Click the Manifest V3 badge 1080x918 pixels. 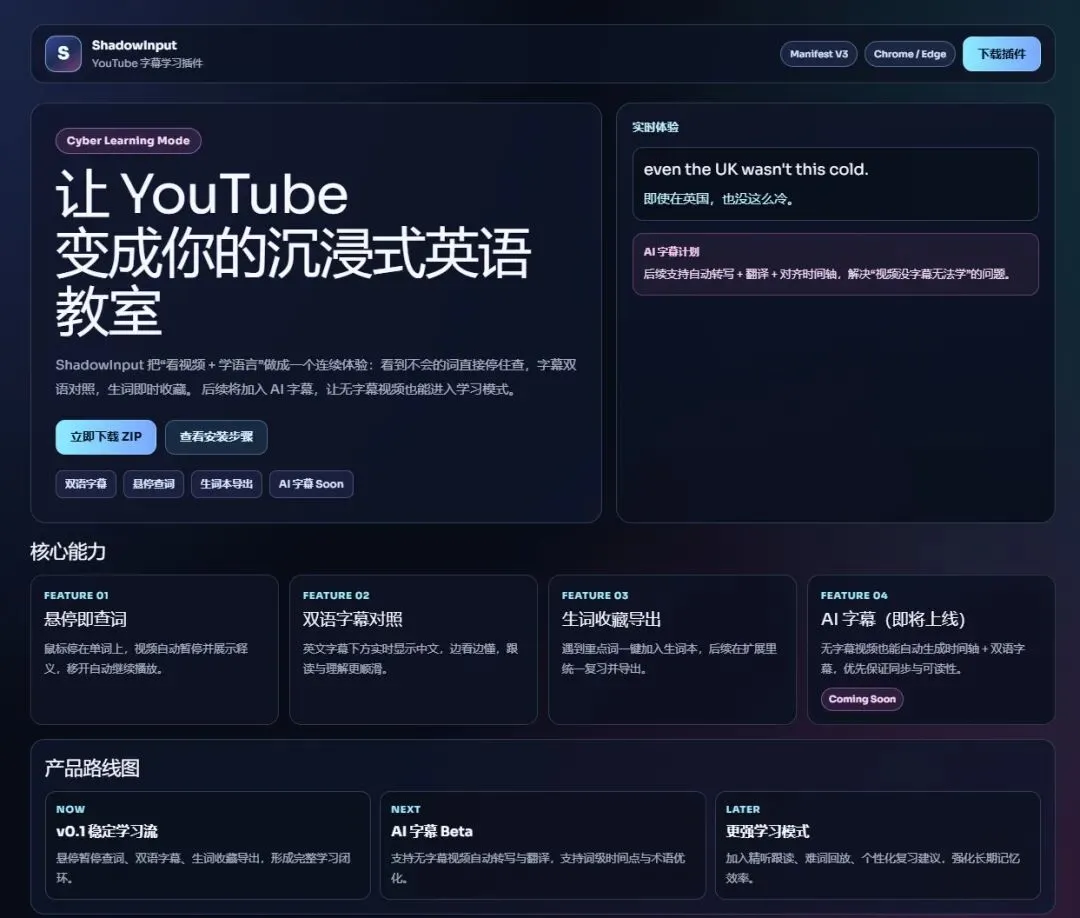coord(819,54)
